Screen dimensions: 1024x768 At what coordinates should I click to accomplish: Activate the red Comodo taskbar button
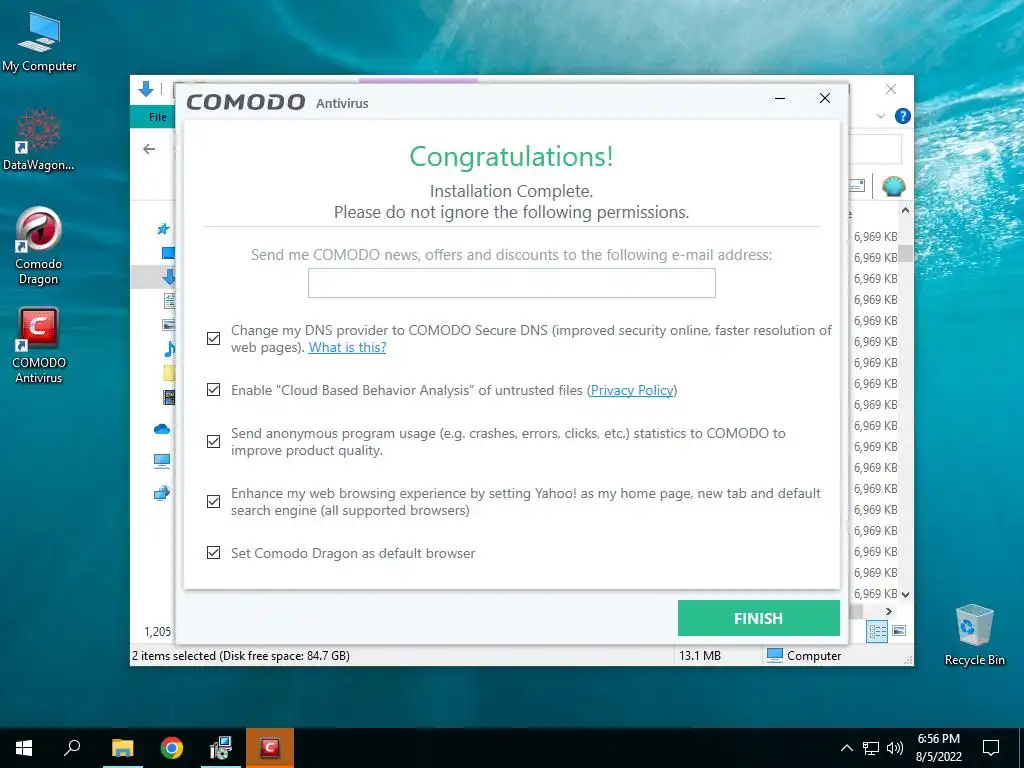click(270, 748)
